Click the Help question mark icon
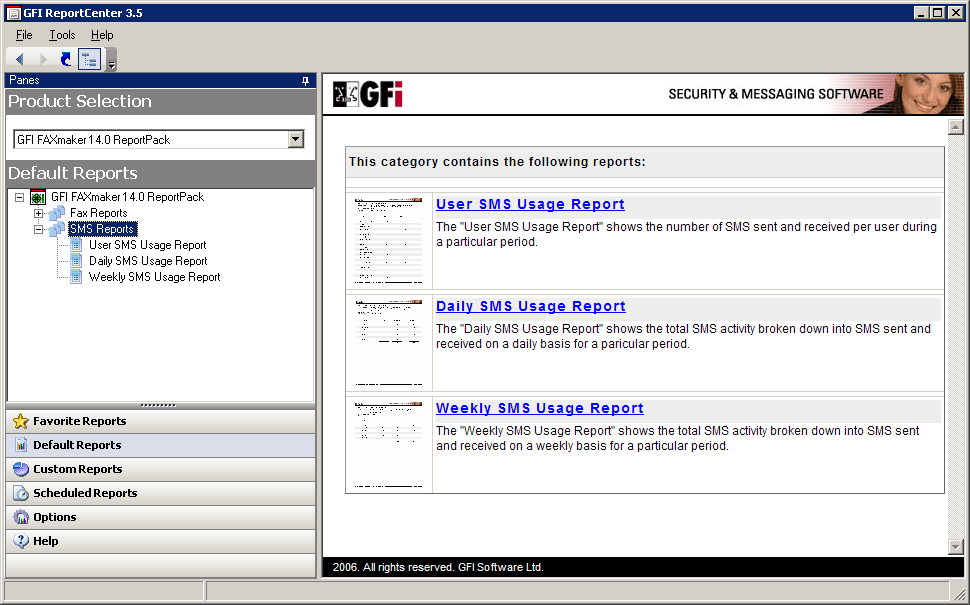This screenshot has width=970, height=605. coord(21,541)
